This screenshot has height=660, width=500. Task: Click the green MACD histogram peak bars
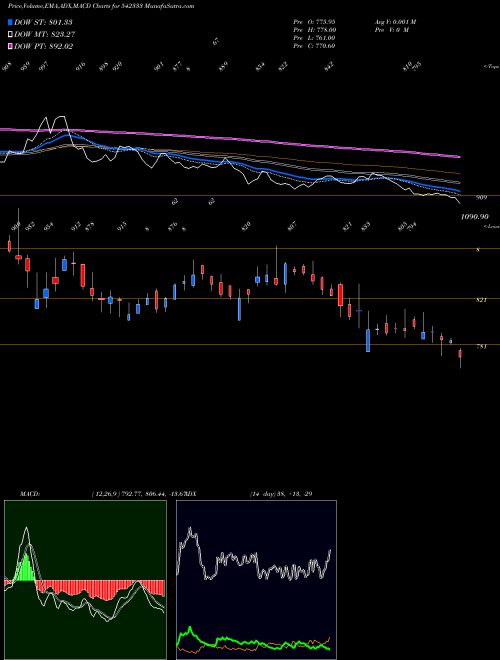(26, 567)
